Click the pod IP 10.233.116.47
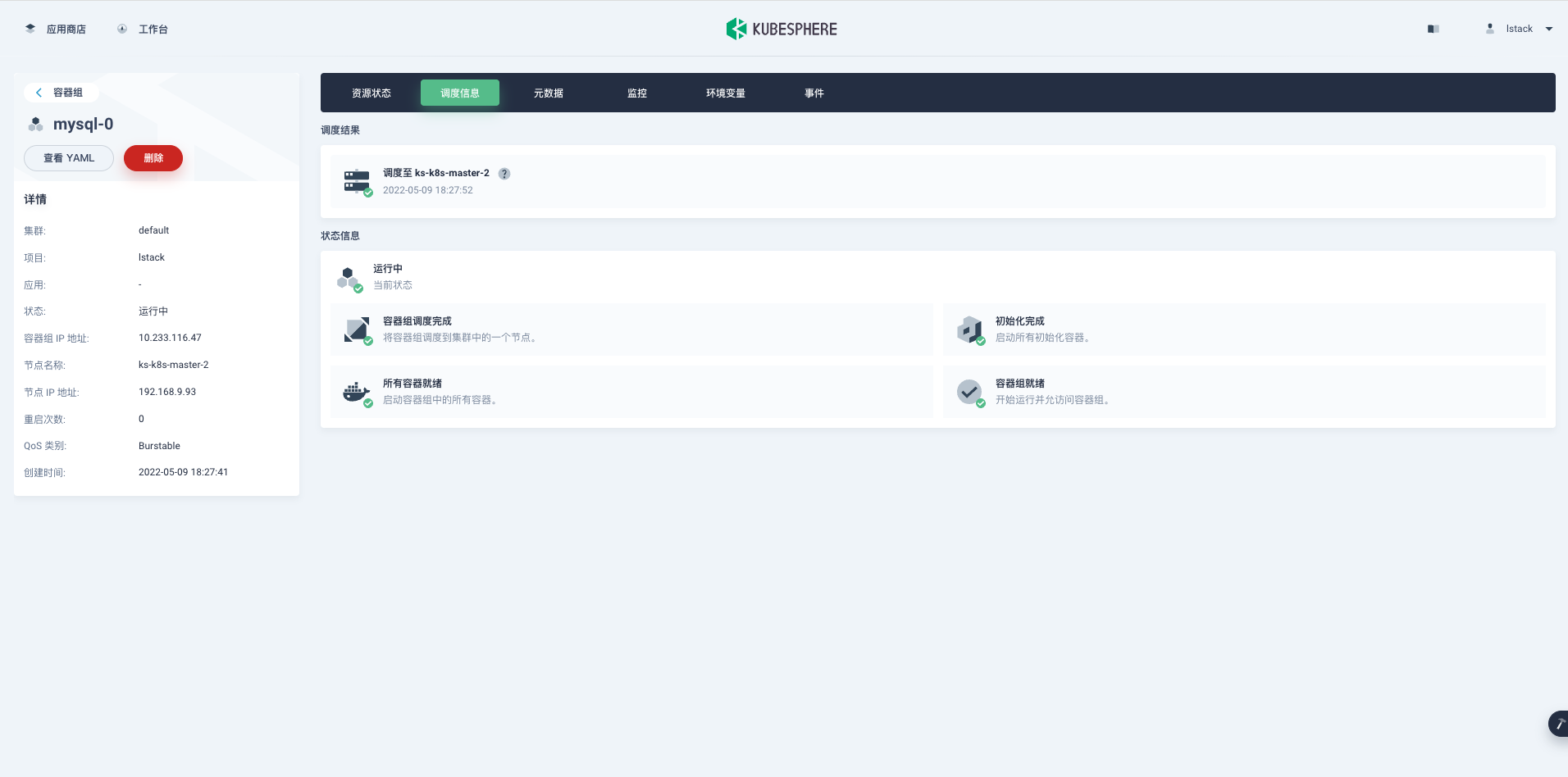 click(x=170, y=338)
